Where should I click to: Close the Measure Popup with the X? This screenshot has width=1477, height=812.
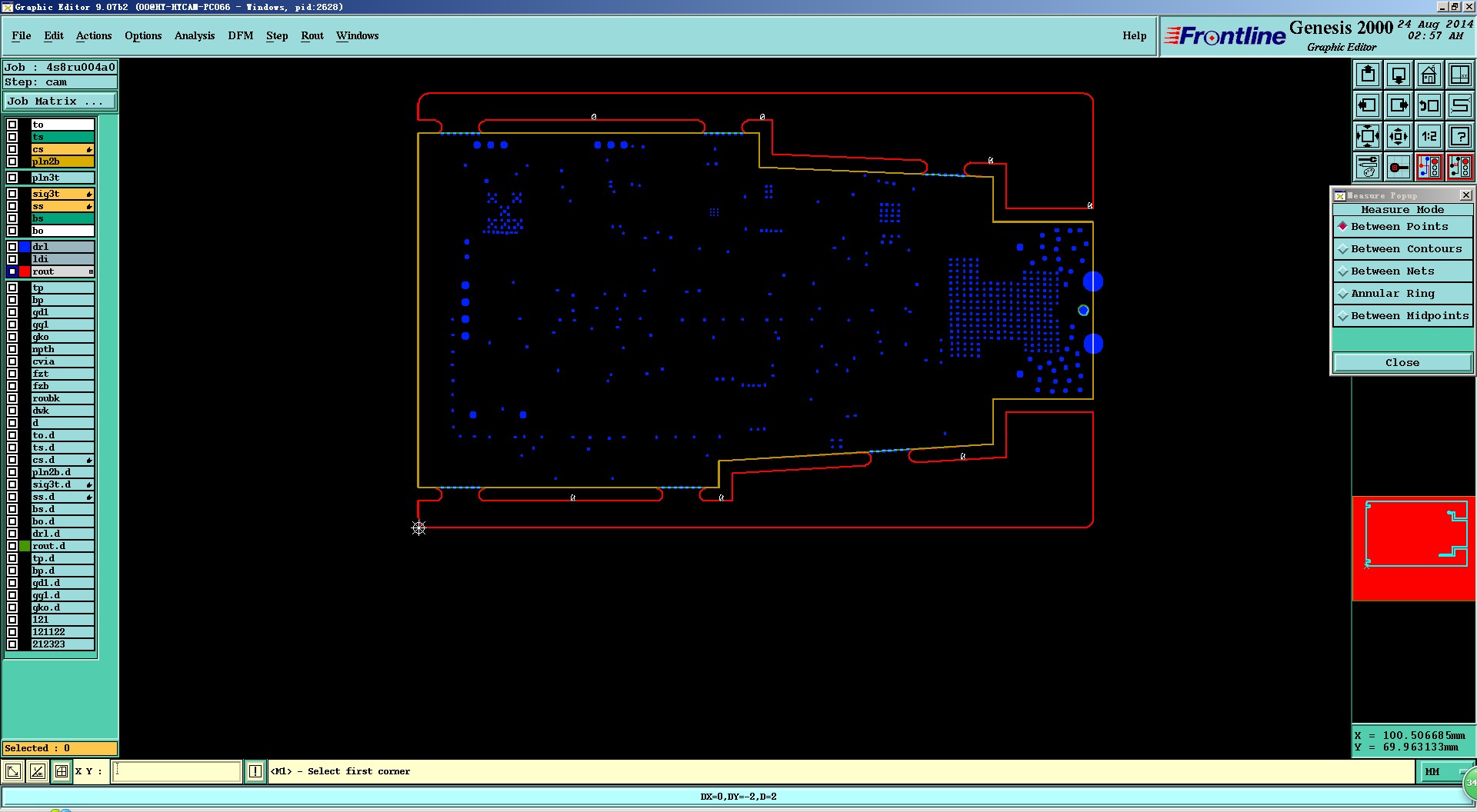[1465, 195]
